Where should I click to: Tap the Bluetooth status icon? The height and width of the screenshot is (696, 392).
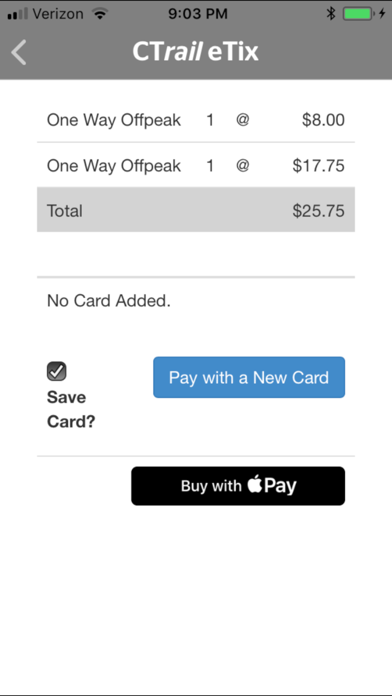pos(331,14)
